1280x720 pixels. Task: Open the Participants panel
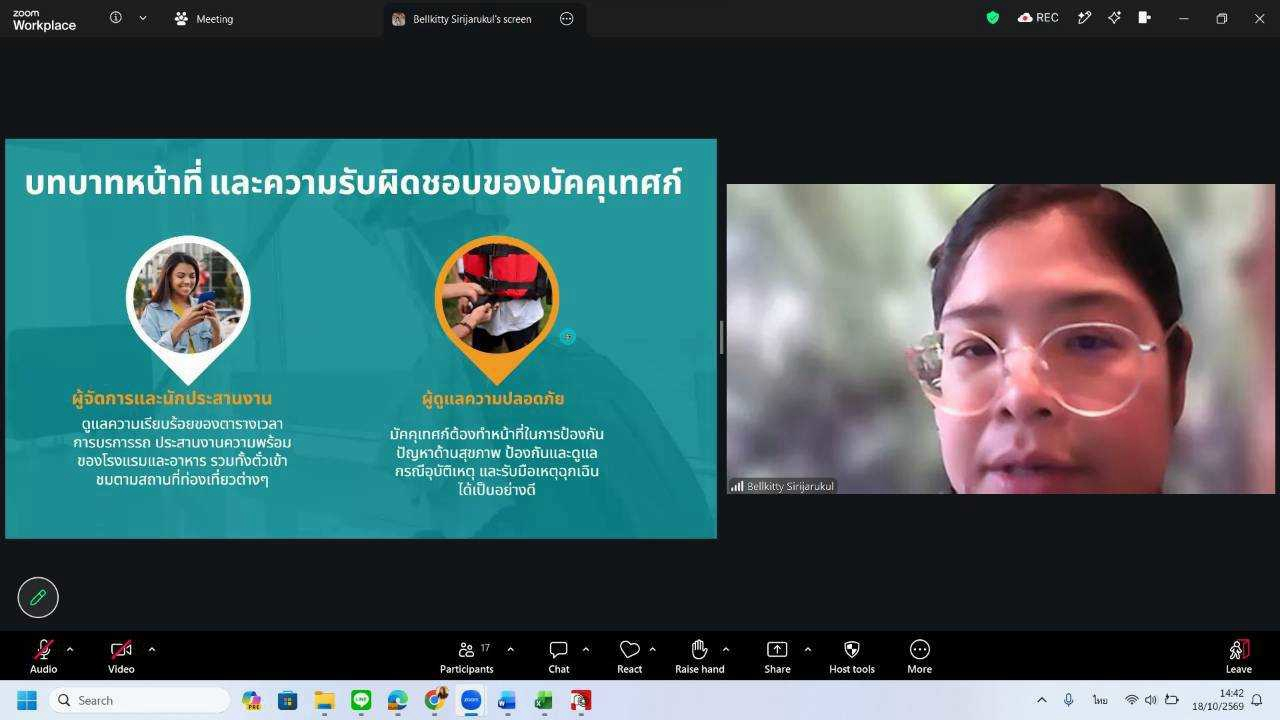coord(467,656)
